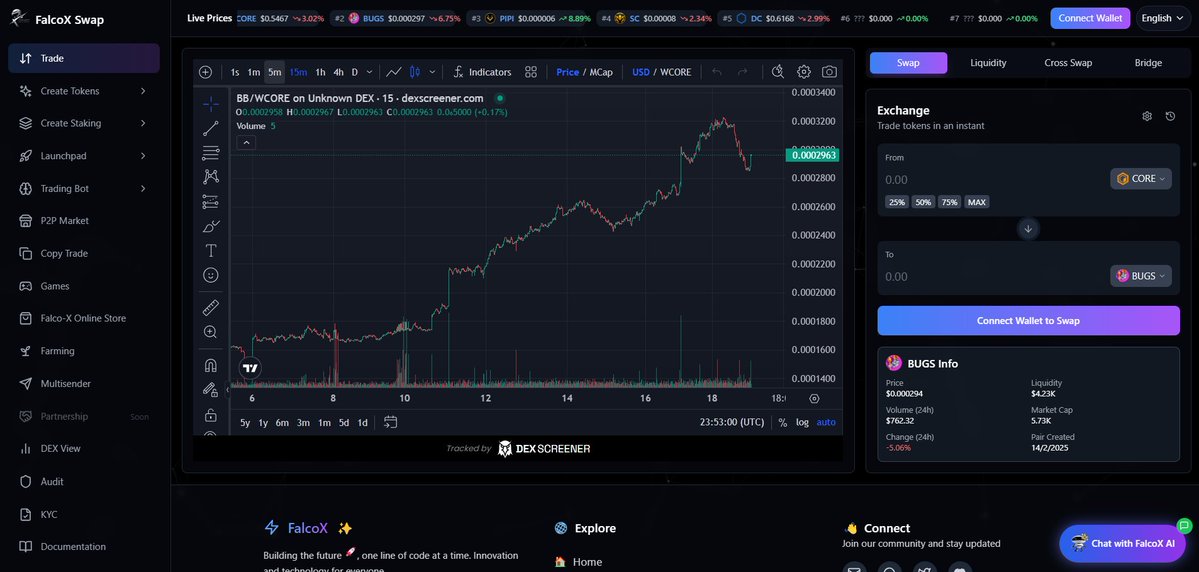Collapse the chart indicator legend
This screenshot has width=1199, height=572.
pyautogui.click(x=246, y=142)
